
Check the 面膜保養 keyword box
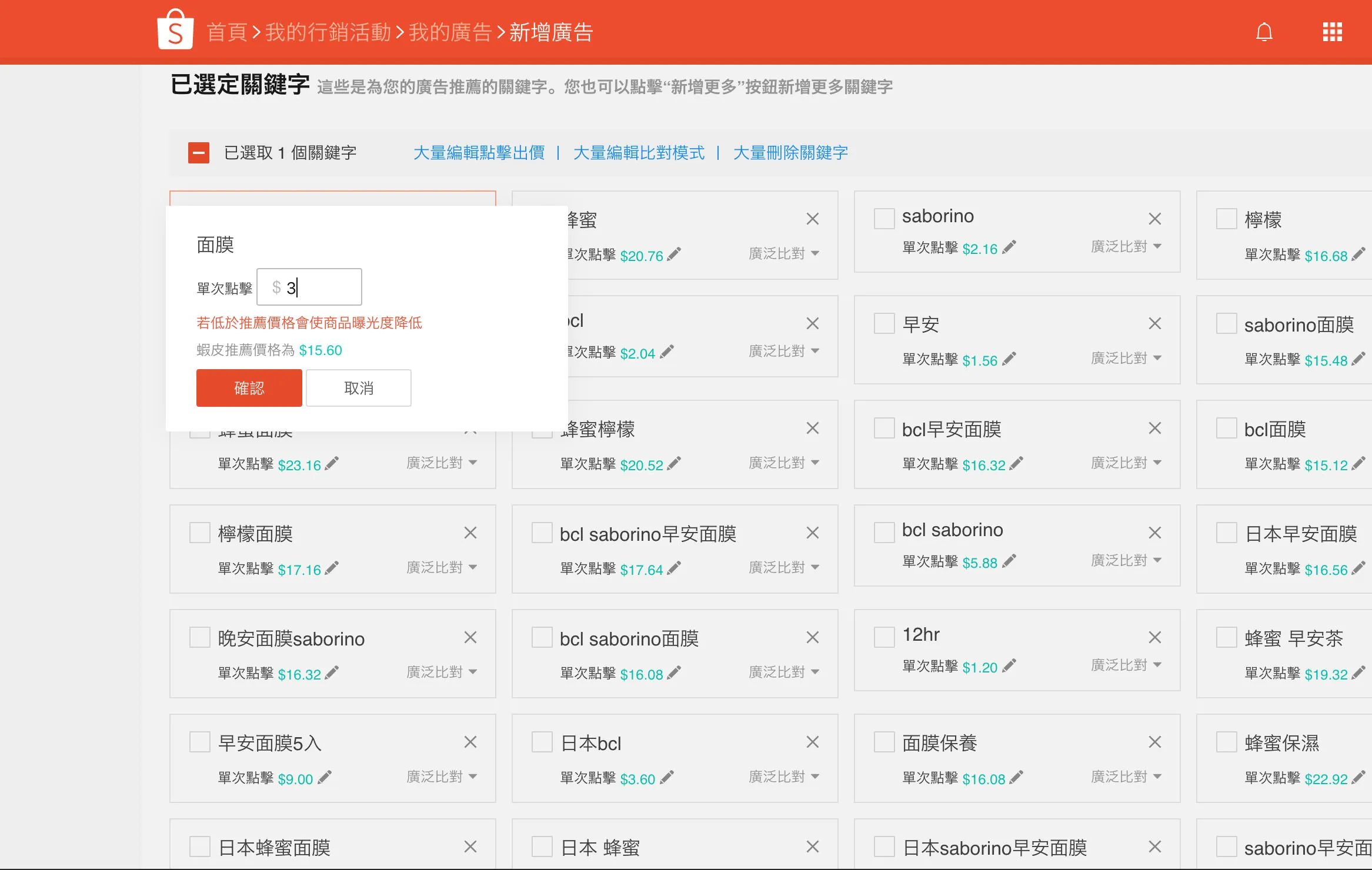(x=884, y=742)
